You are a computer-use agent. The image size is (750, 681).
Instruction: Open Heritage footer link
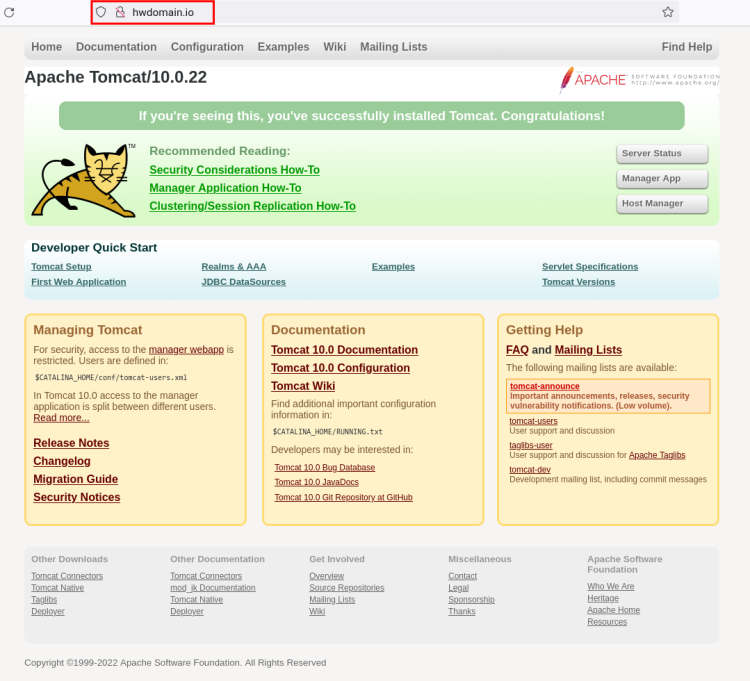click(x=603, y=599)
